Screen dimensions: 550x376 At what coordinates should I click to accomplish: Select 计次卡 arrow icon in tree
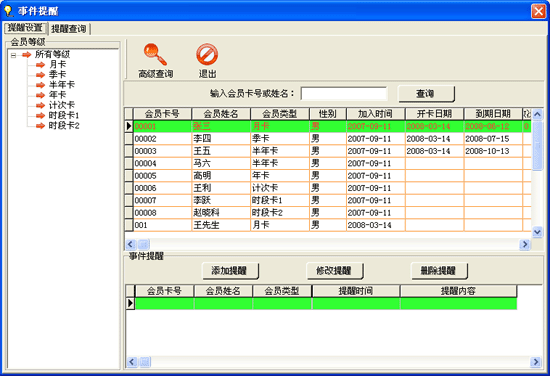40,105
